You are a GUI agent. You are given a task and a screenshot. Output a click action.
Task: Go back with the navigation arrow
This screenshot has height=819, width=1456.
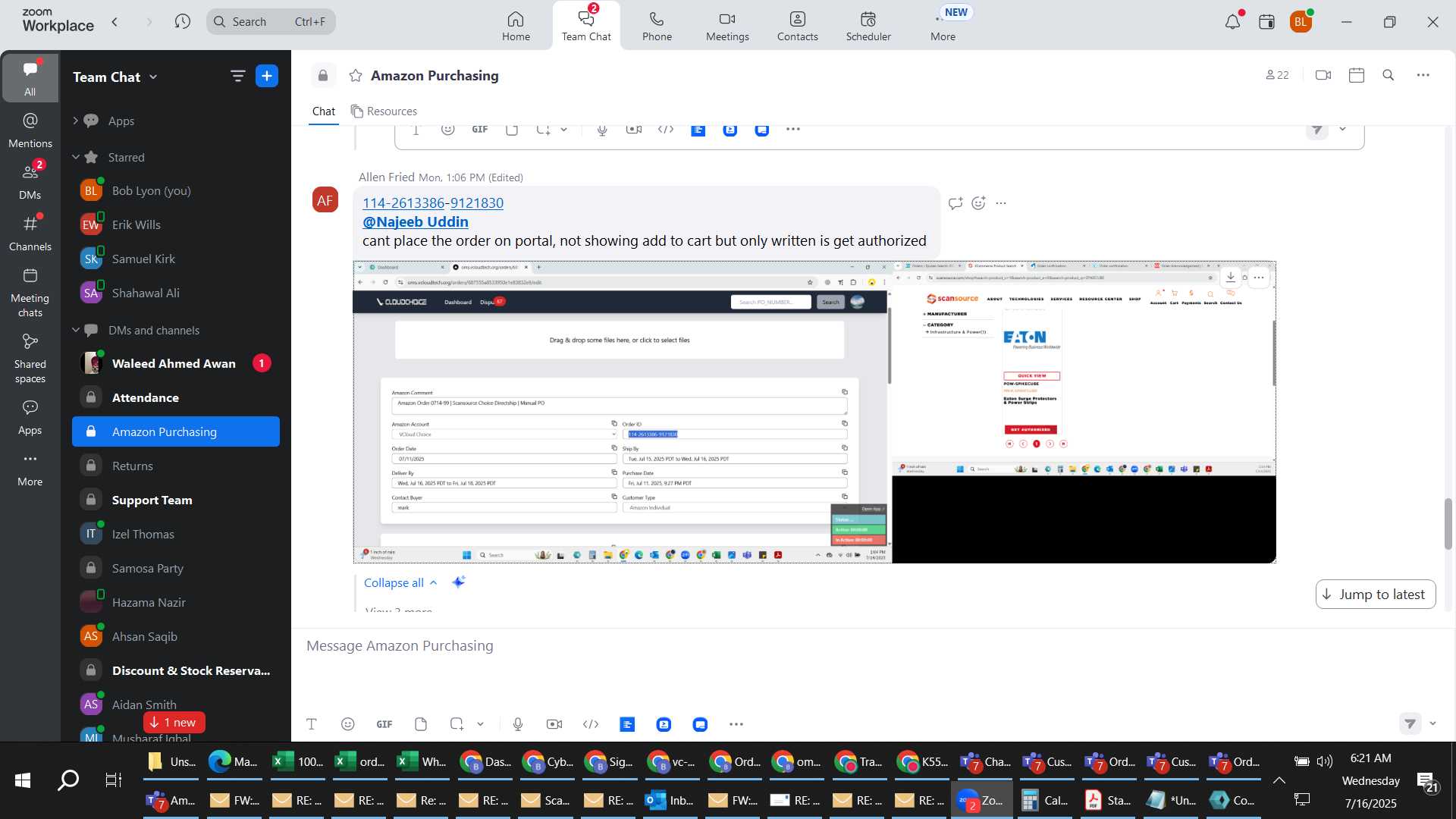click(x=115, y=21)
